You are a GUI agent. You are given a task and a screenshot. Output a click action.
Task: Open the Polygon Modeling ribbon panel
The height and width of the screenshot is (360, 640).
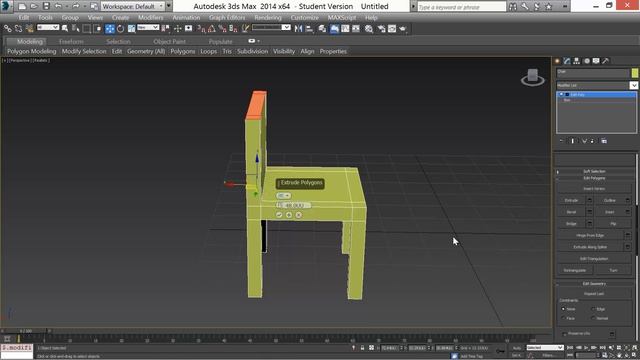click(31, 51)
